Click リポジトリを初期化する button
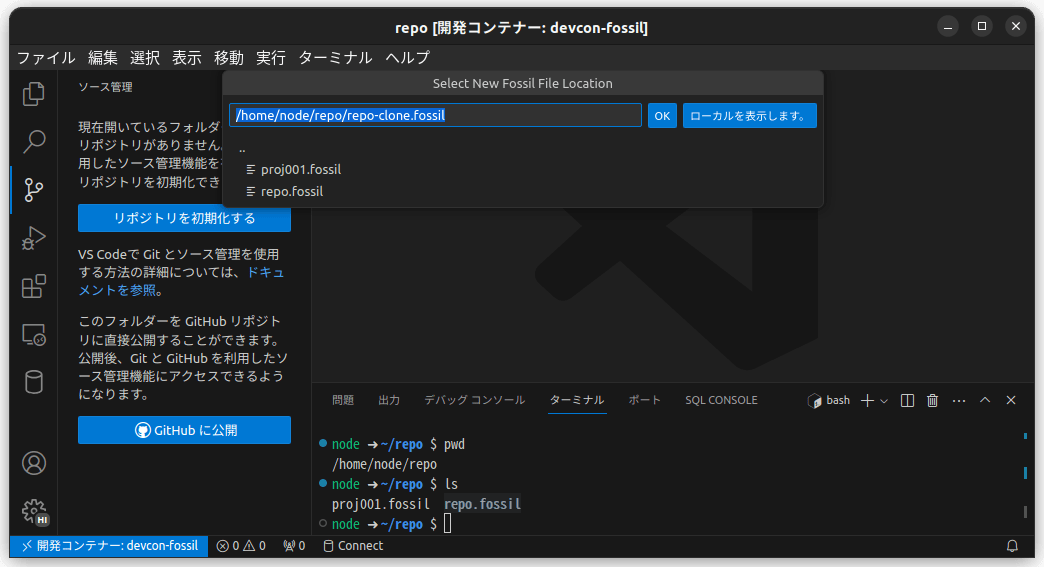The height and width of the screenshot is (567, 1044). (x=184, y=218)
